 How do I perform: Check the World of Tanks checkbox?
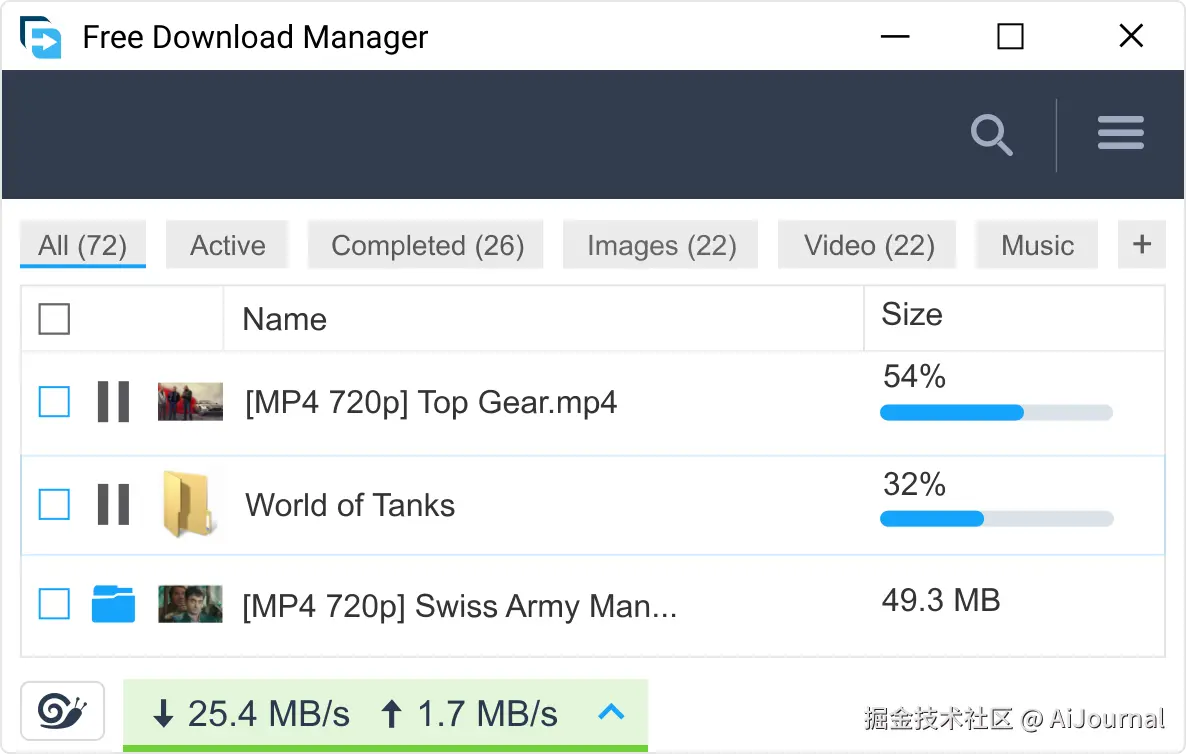click(54, 504)
